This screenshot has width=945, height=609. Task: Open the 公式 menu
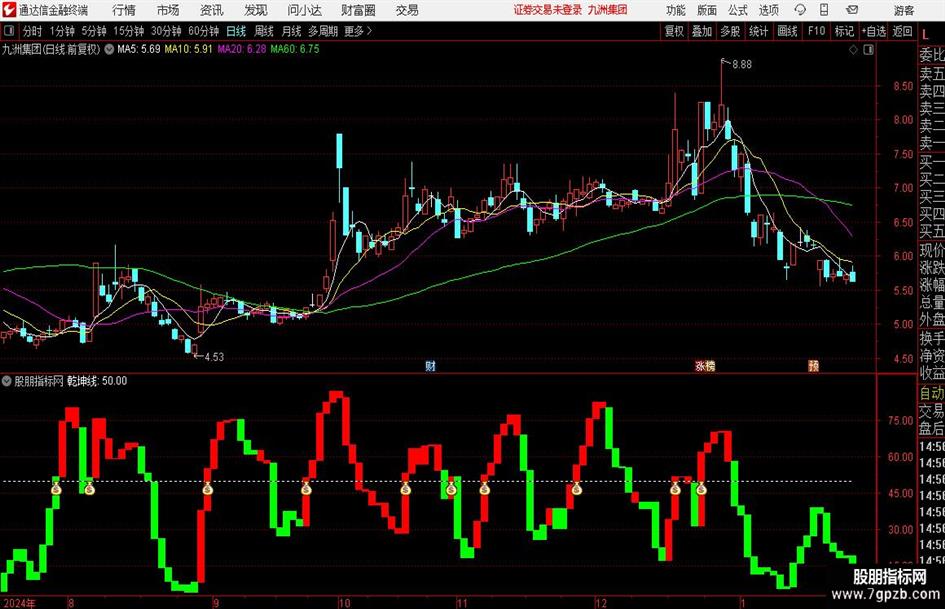pyautogui.click(x=738, y=10)
